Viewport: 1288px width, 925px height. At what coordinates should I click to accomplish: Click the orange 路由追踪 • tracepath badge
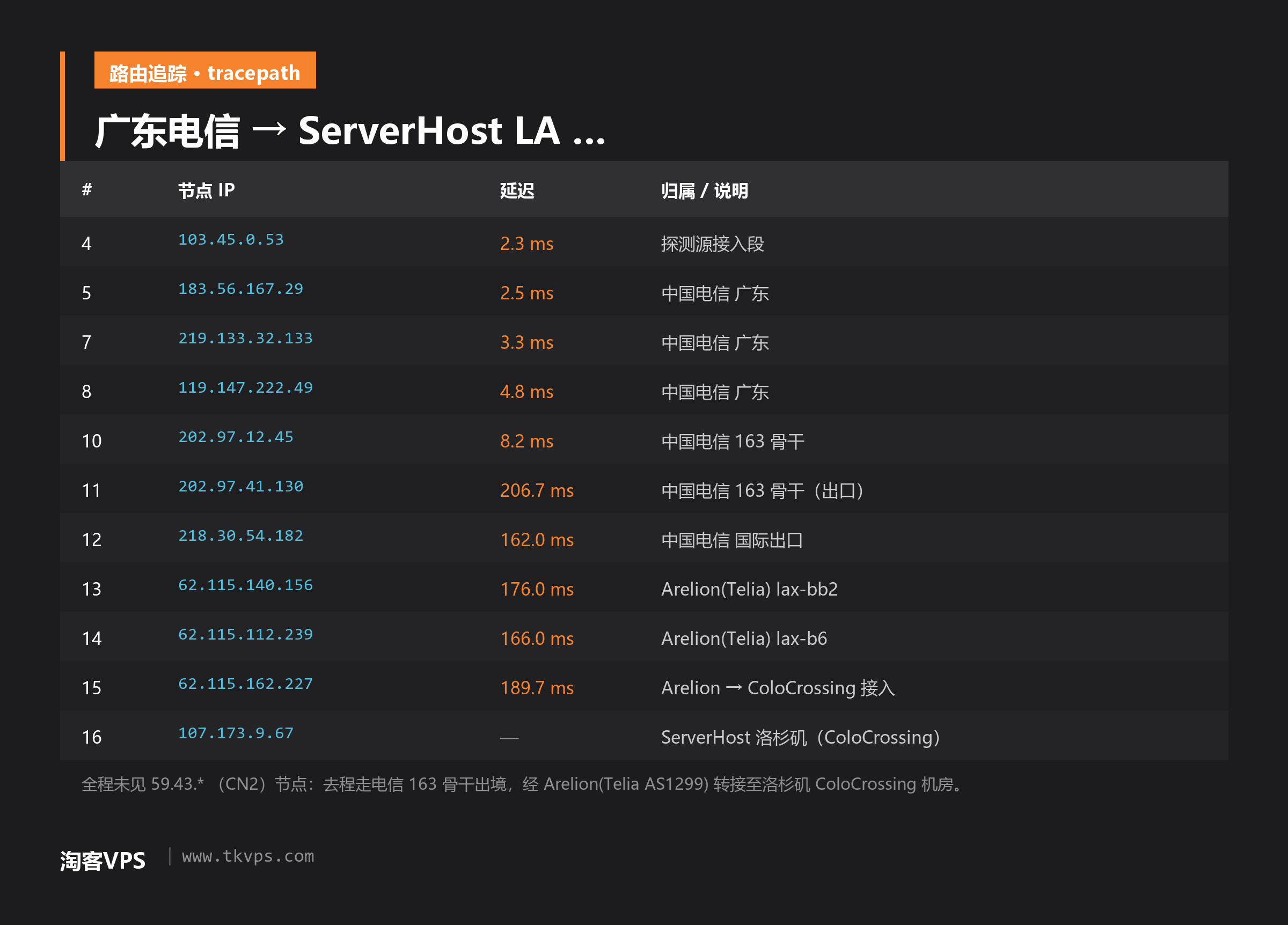click(205, 70)
